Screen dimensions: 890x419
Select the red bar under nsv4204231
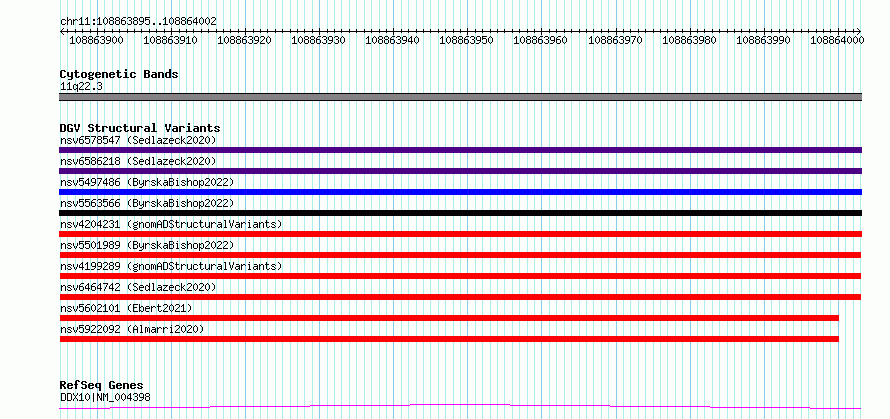pyautogui.click(x=460, y=234)
